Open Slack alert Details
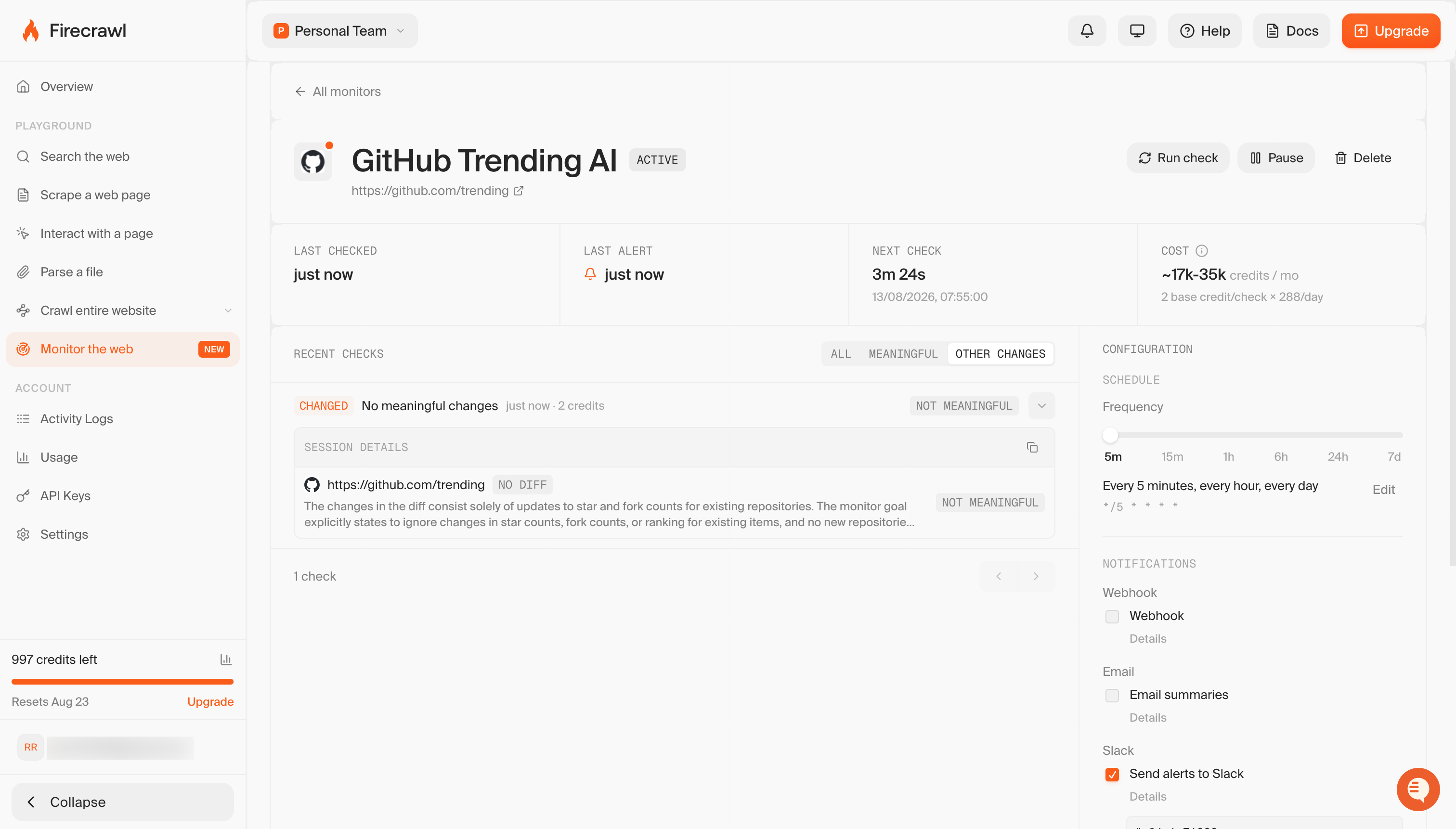The height and width of the screenshot is (829, 1456). coord(1147,797)
